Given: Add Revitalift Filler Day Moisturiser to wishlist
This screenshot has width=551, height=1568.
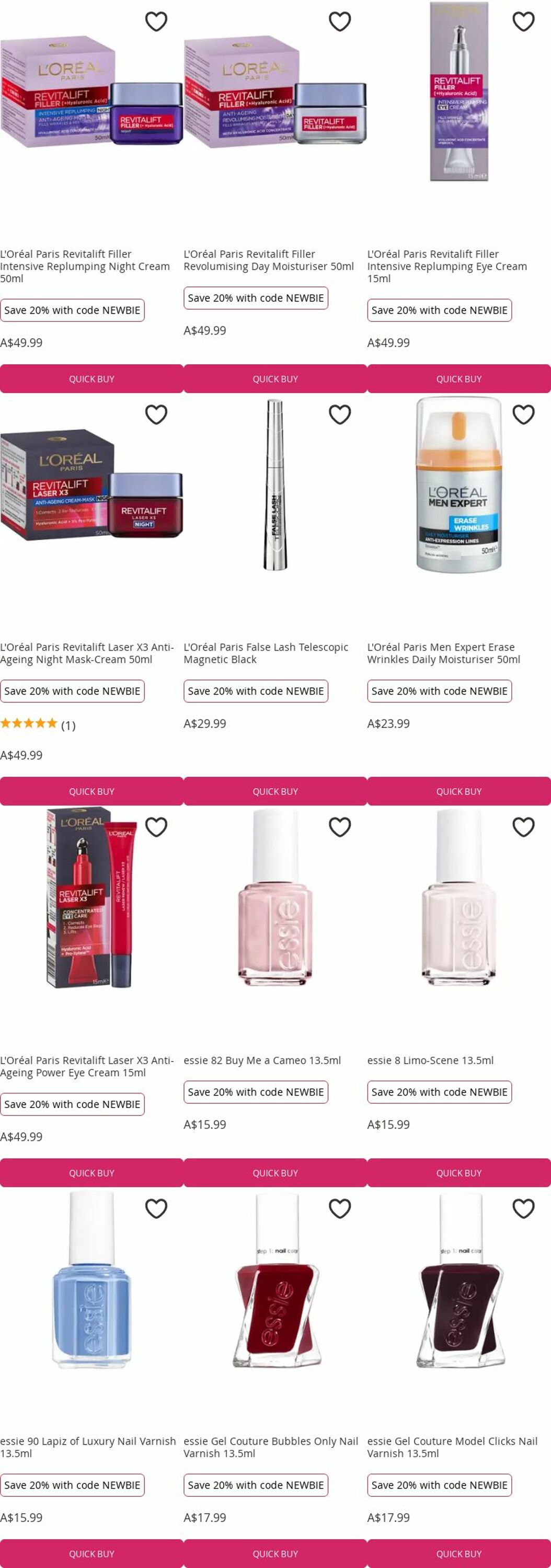Looking at the screenshot, I should 340,21.
